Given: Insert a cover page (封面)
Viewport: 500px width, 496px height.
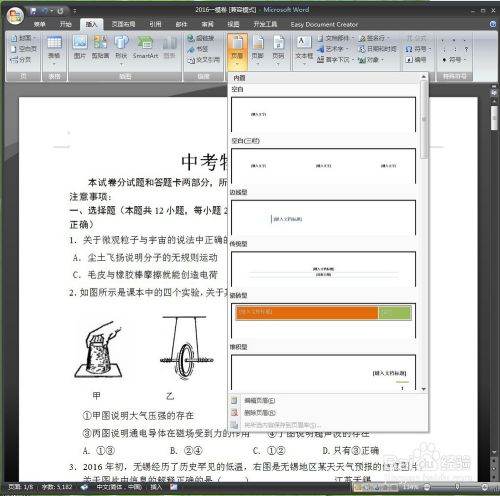Looking at the screenshot, I should [22, 38].
